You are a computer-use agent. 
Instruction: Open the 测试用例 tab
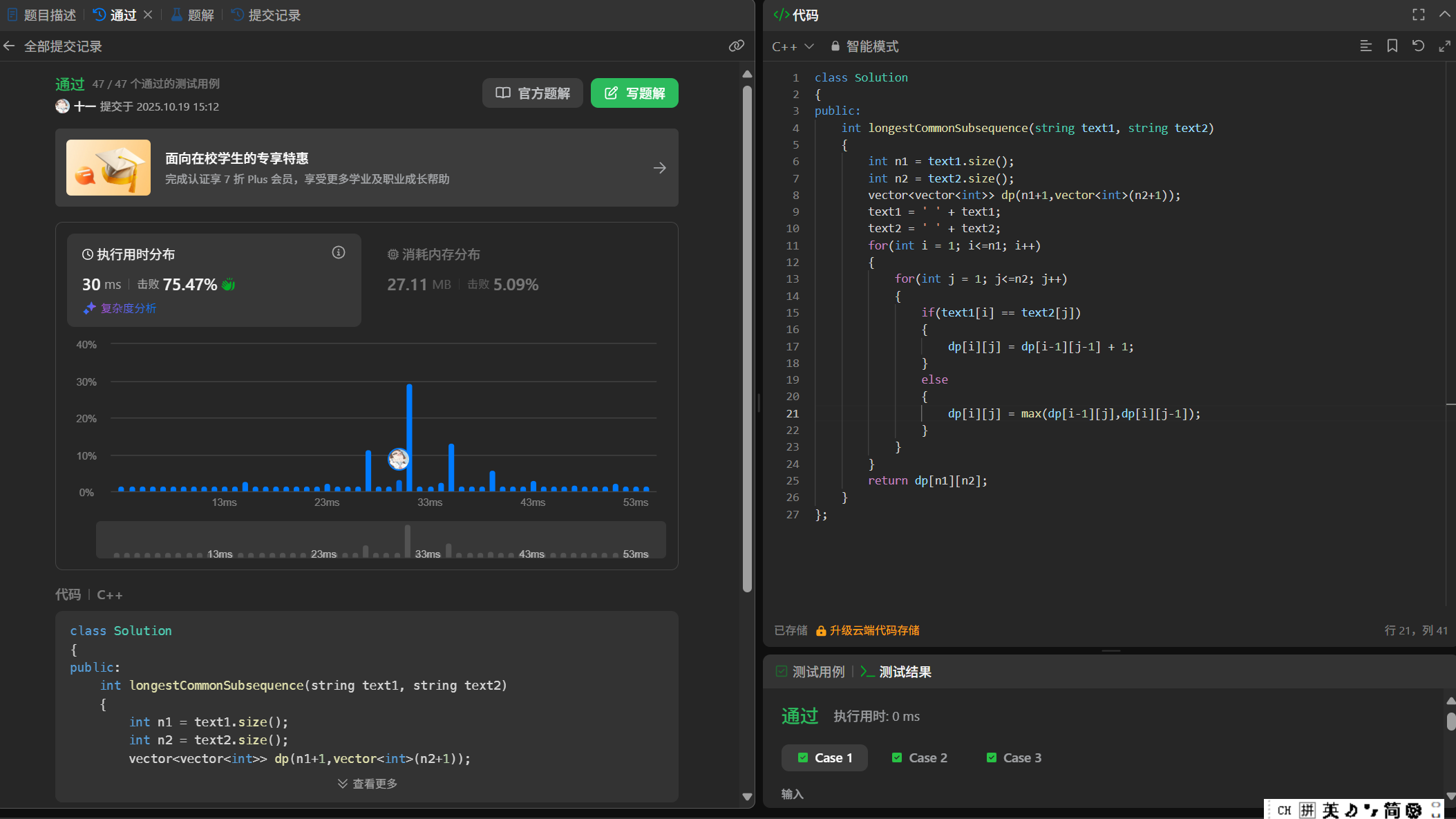point(810,672)
